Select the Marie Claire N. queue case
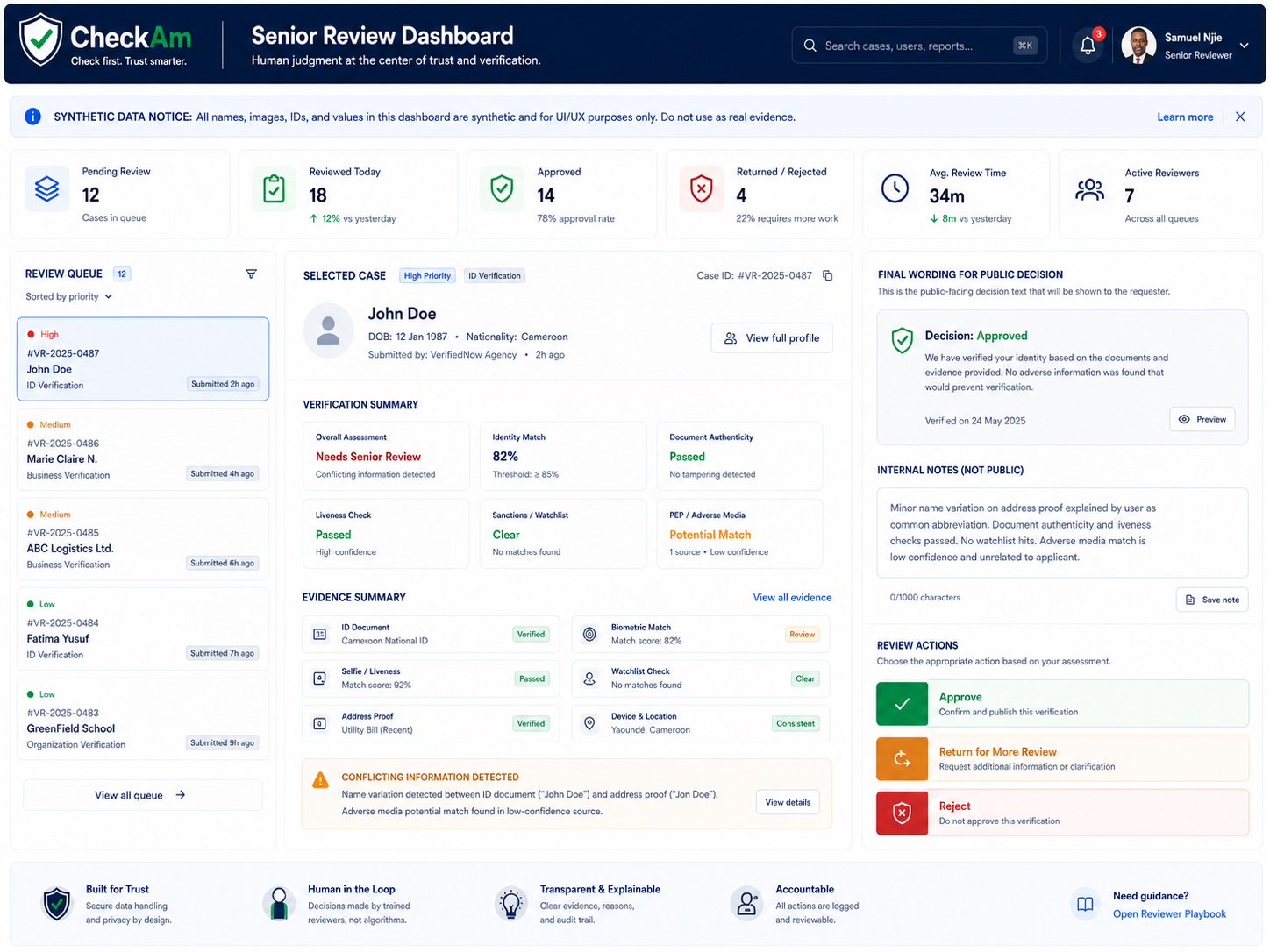This screenshot has height=952, width=1270. [143, 450]
